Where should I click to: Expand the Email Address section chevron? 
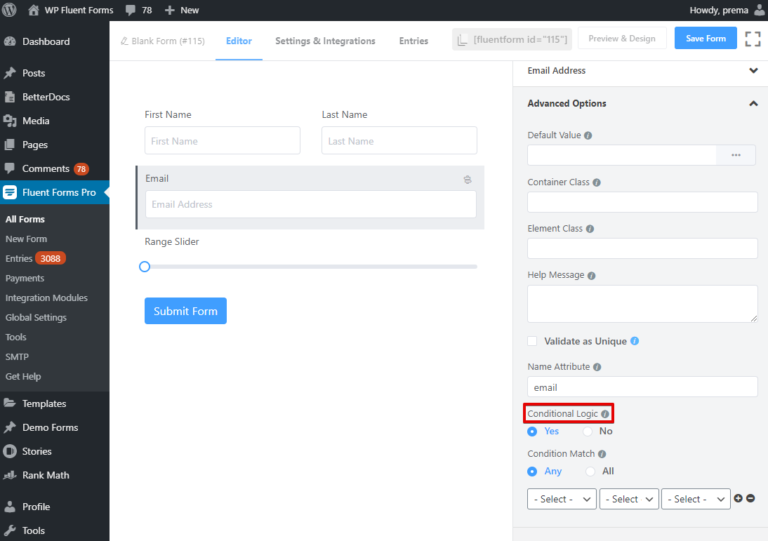[753, 71]
